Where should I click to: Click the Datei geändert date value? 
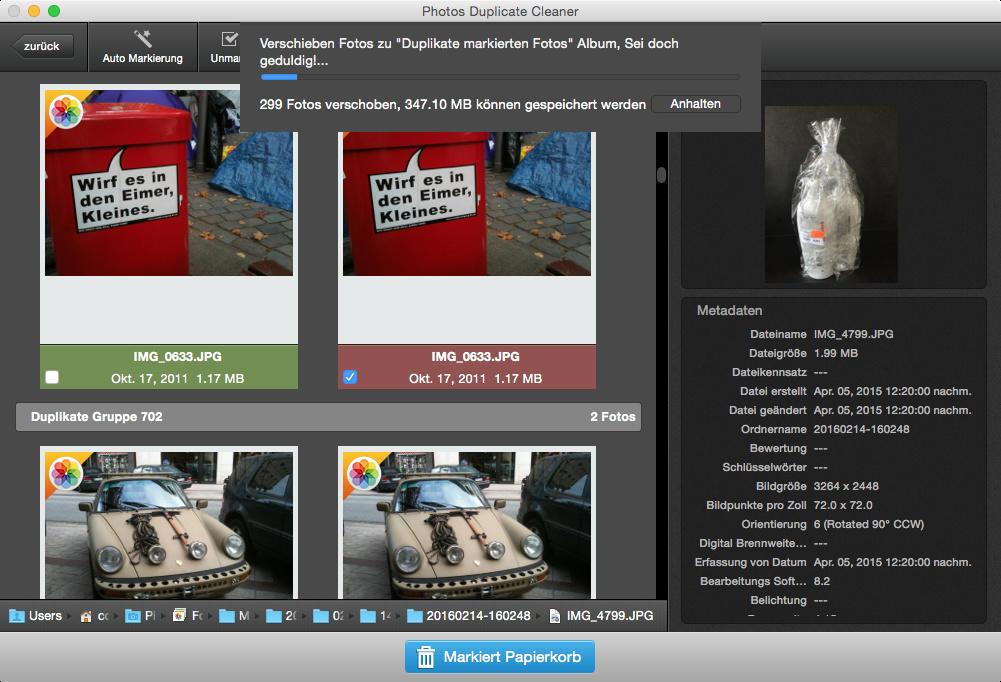click(x=892, y=410)
